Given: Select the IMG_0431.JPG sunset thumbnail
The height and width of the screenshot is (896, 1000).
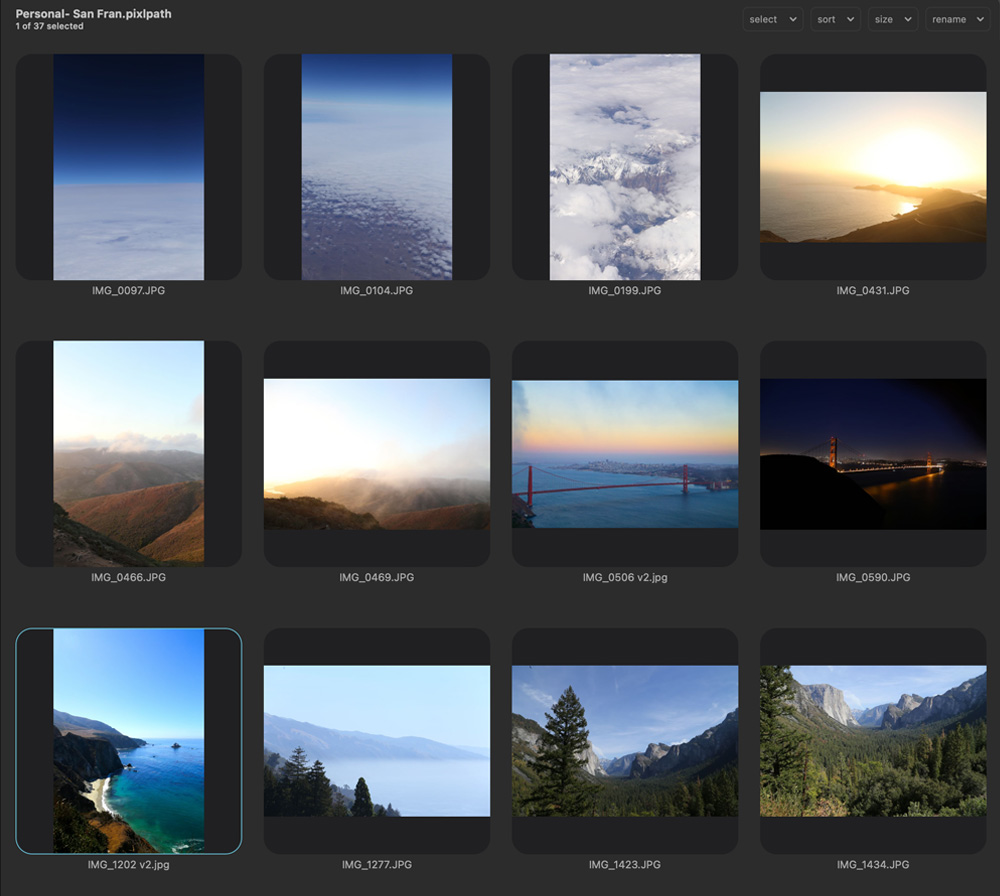Looking at the screenshot, I should [x=873, y=167].
